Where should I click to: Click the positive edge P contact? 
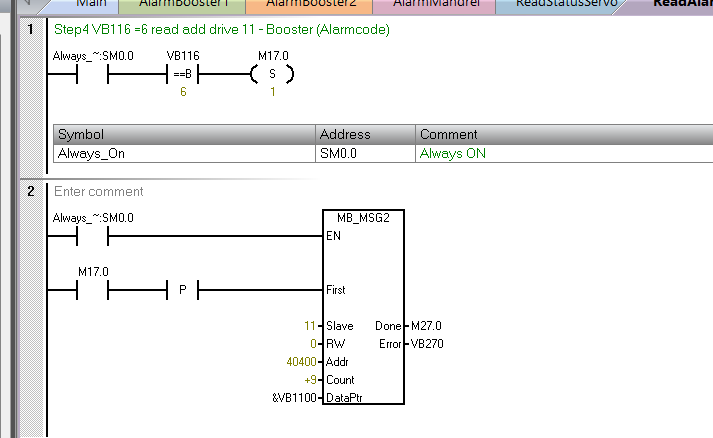click(183, 291)
